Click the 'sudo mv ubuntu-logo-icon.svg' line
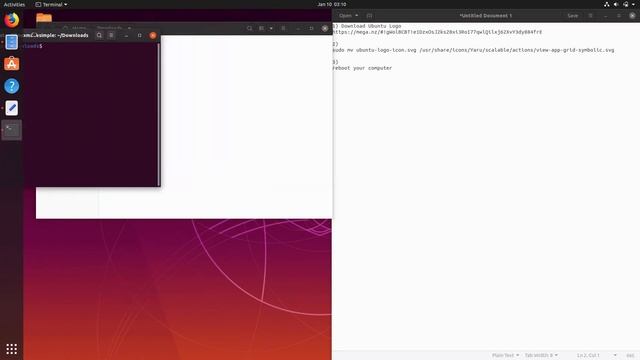The height and width of the screenshot is (360, 640). tap(473, 50)
